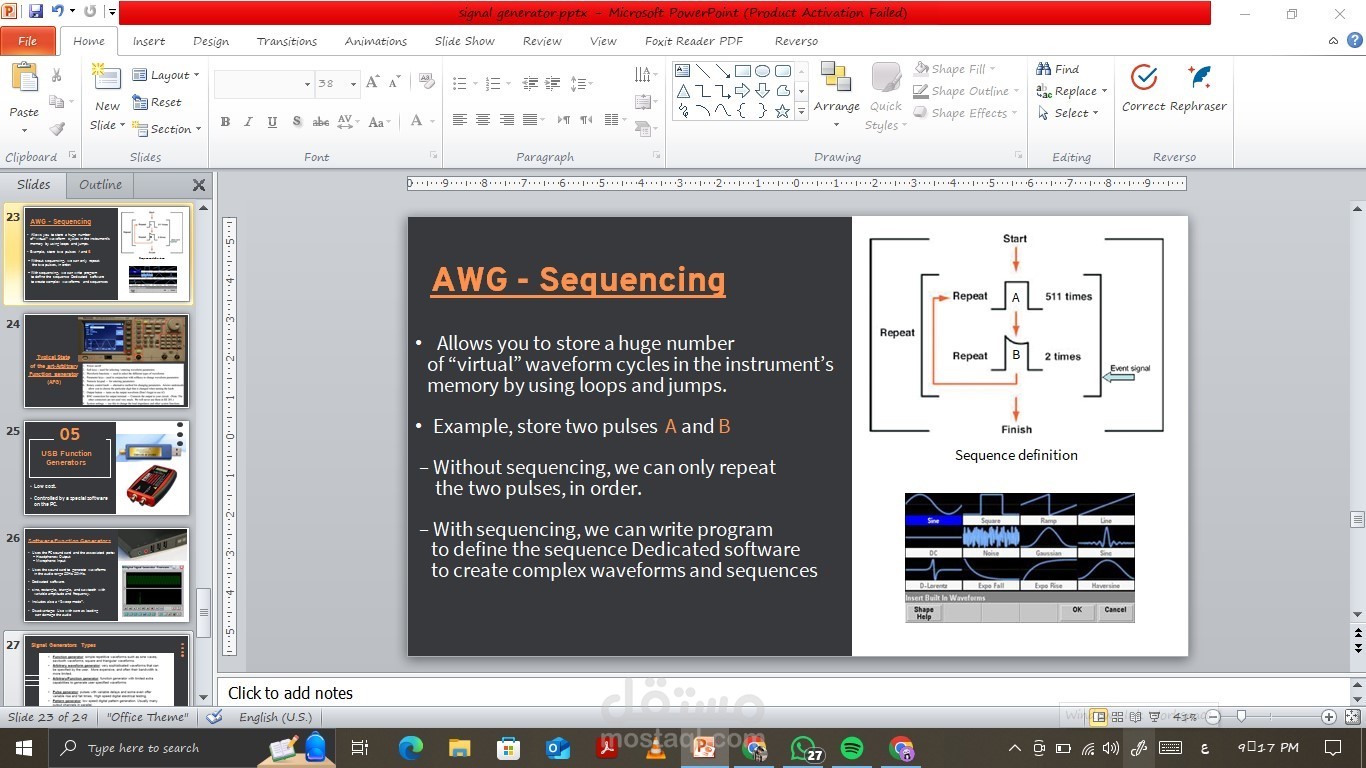Open Text Direction options
Viewport: 1366px width, 768px height.
645,75
